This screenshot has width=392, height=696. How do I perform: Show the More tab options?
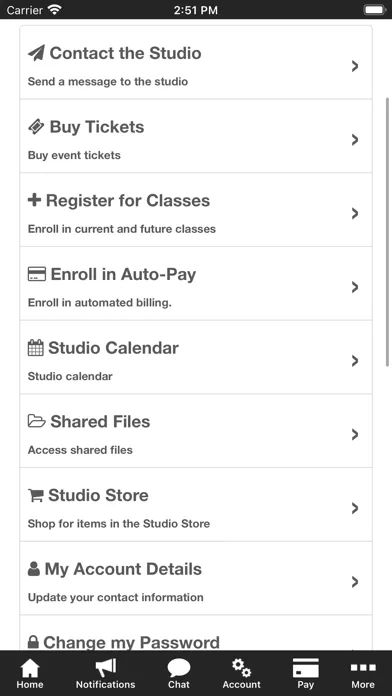coord(363,674)
